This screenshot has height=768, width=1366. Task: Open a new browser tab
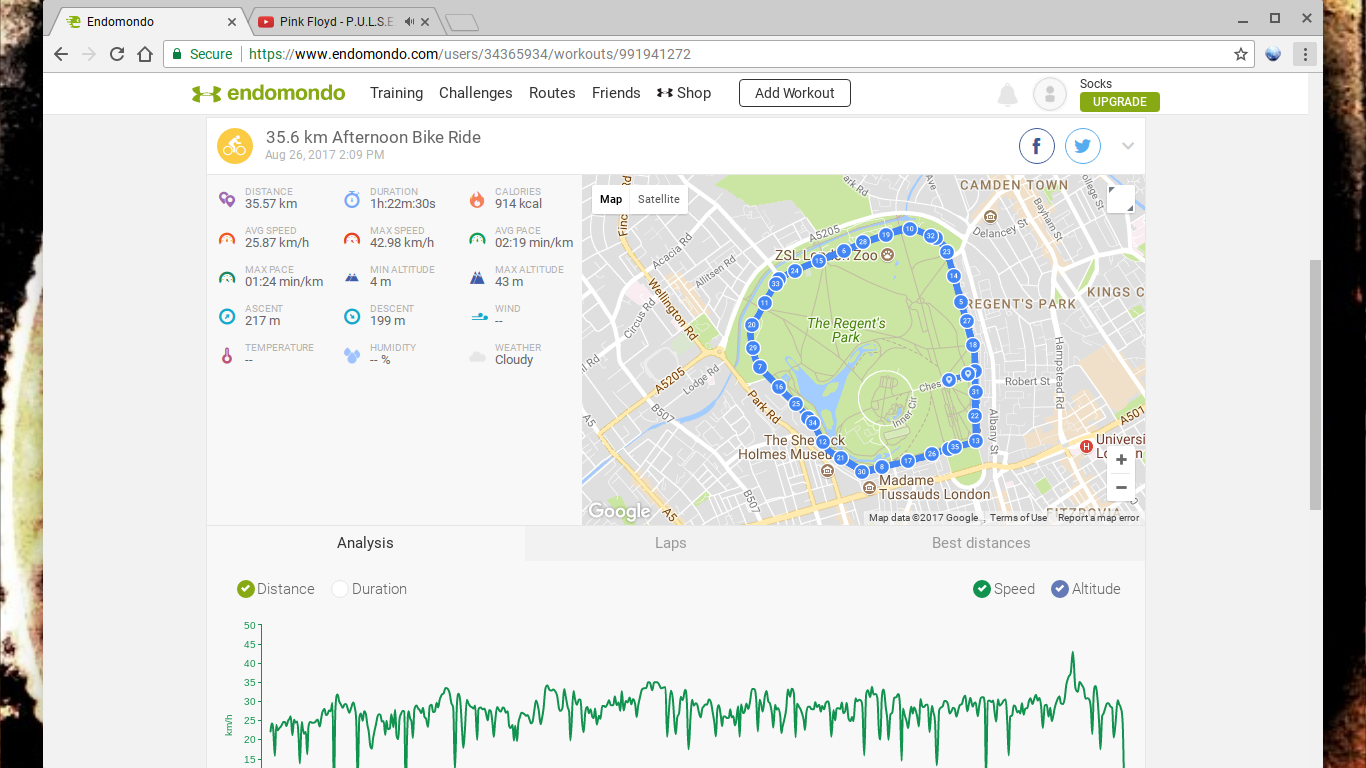coord(461,22)
